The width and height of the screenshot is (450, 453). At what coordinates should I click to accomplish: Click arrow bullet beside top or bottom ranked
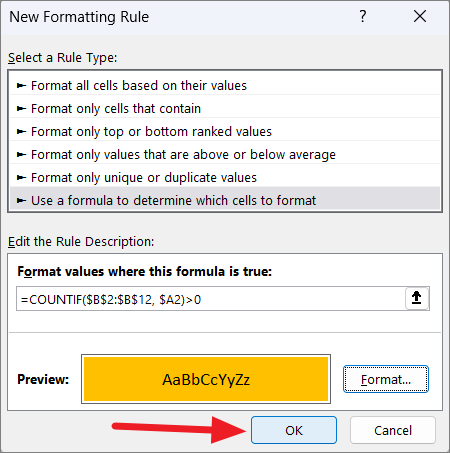pyautogui.click(x=21, y=132)
